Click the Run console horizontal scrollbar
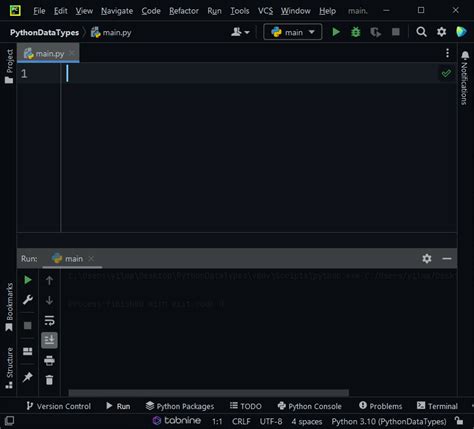 coord(209,393)
